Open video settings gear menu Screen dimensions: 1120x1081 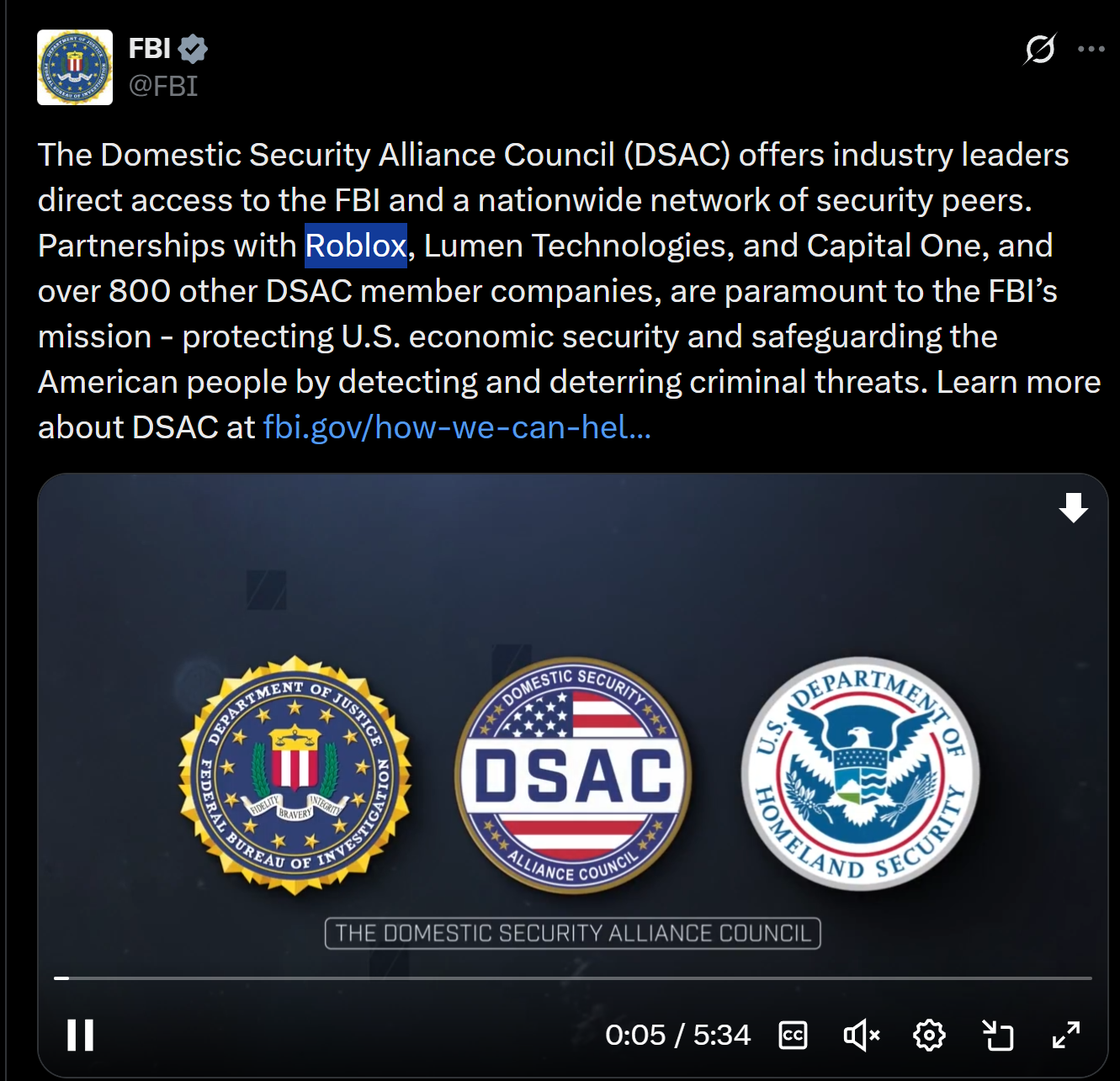coord(929,1035)
